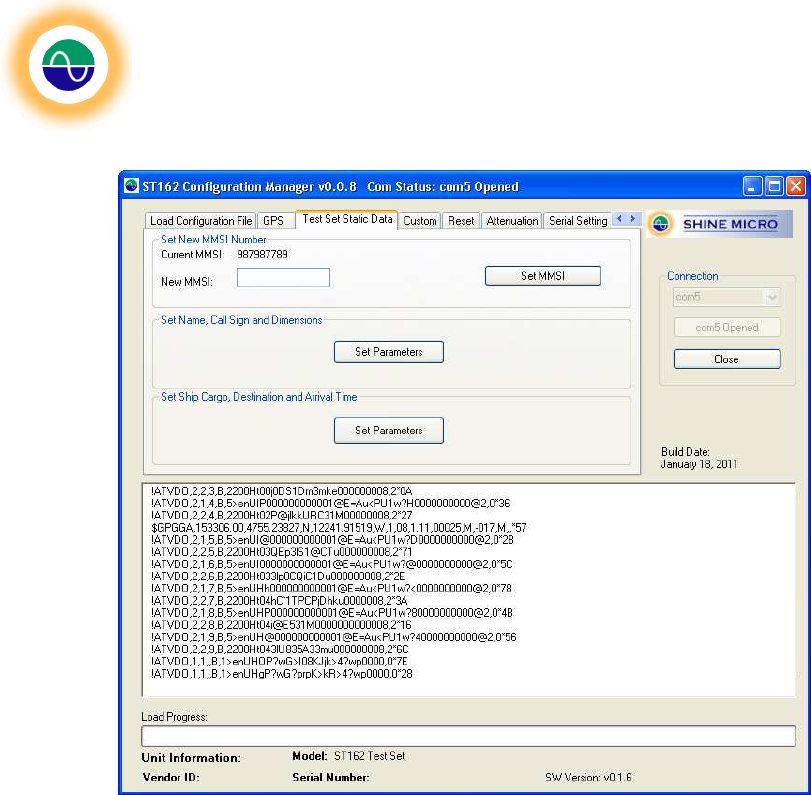Click the Serial Number label
811x795 pixels.
point(331,777)
